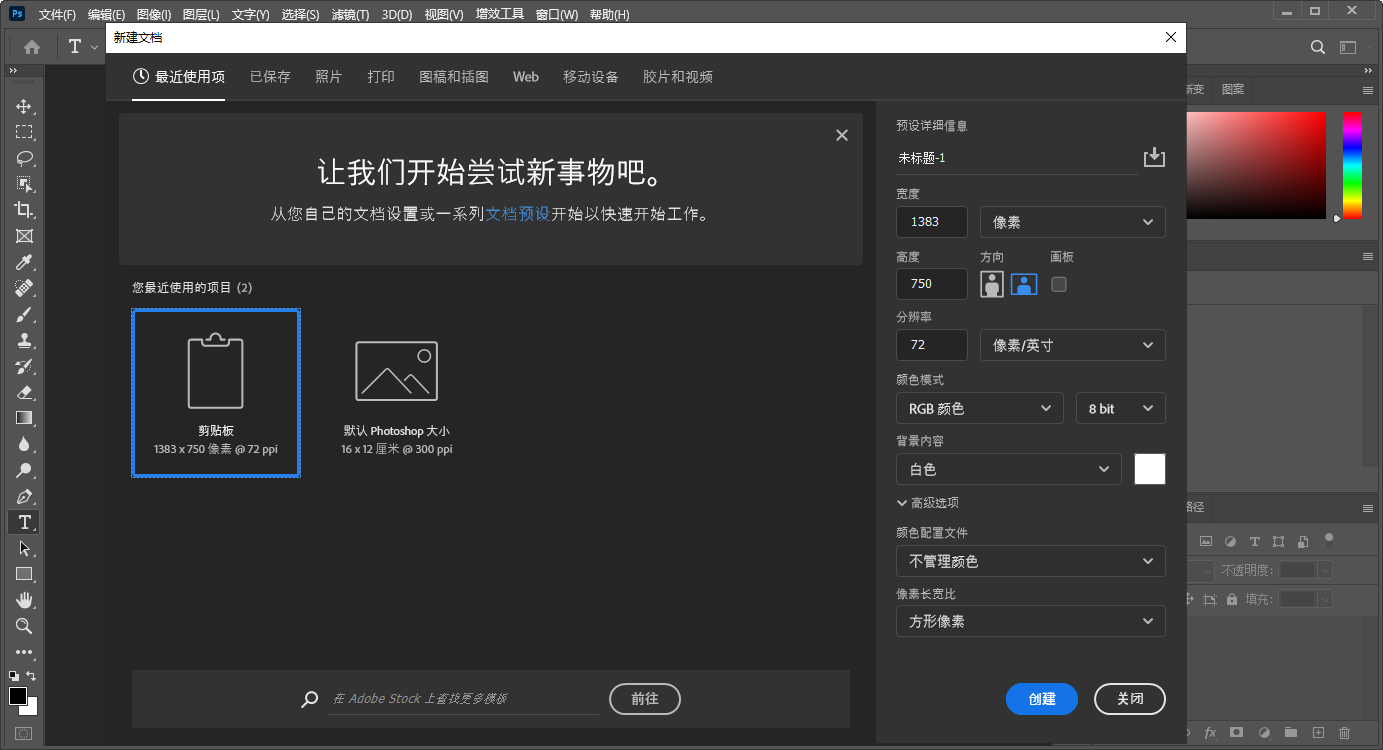The height and width of the screenshot is (750, 1383).
Task: Select the Crop tool
Action: click(24, 210)
